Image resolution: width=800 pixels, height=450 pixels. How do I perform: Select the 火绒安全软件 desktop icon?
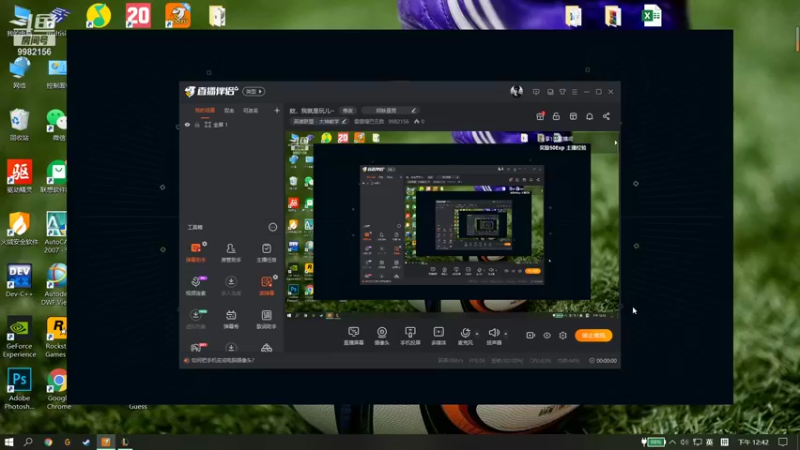(19, 229)
